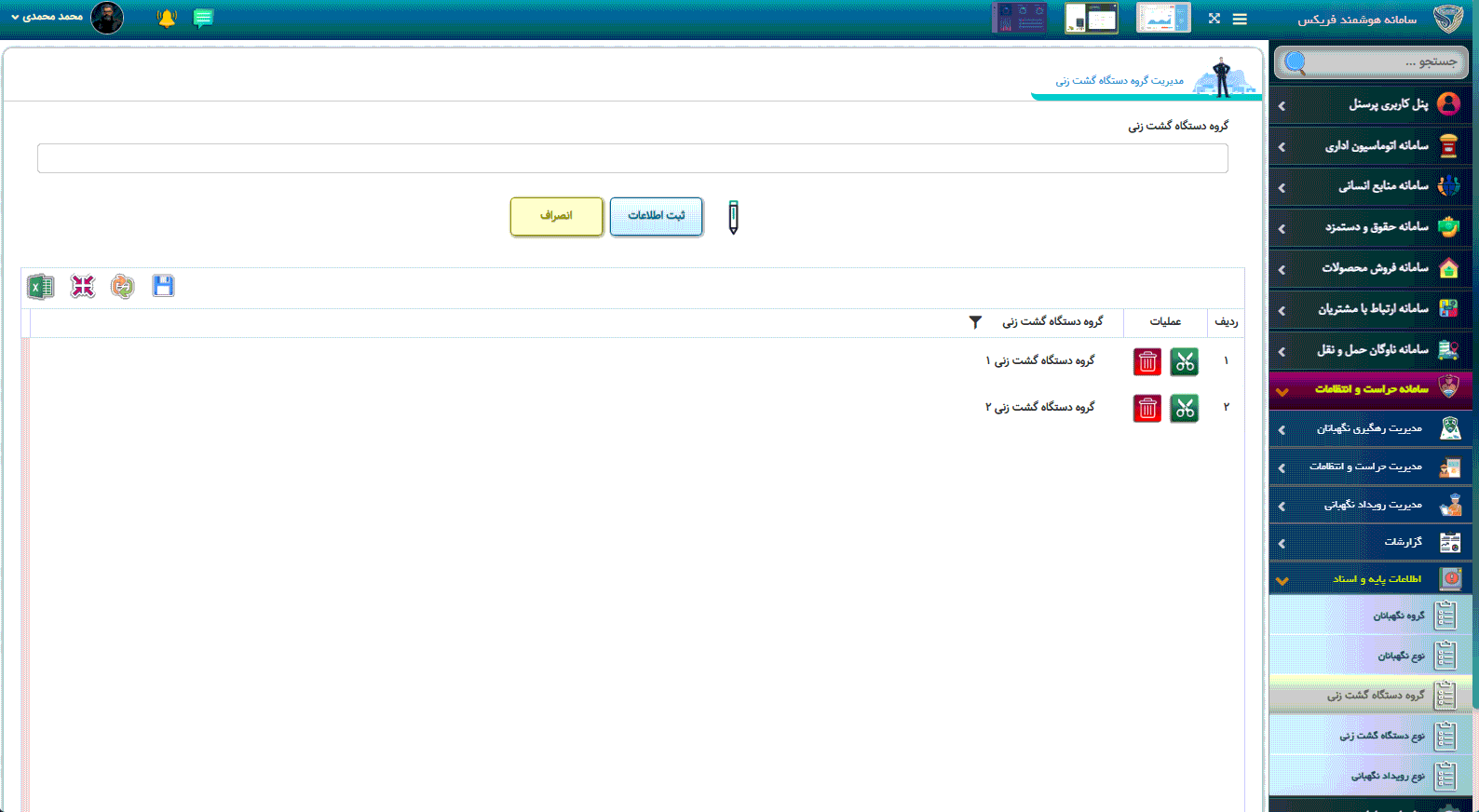Click the column filter funnel icon
This screenshot has width=1479, height=812.
point(975,322)
